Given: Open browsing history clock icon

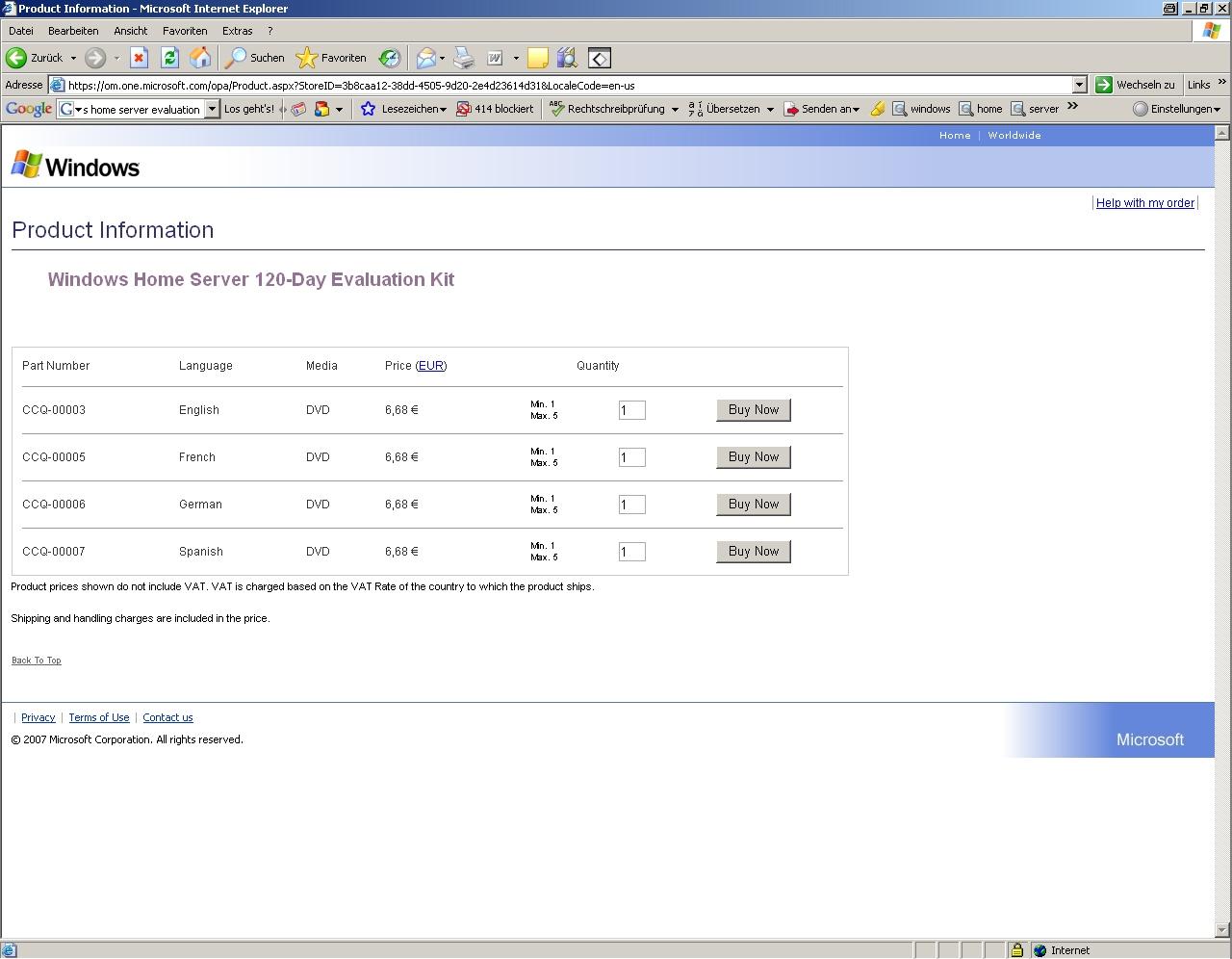Looking at the screenshot, I should [389, 58].
